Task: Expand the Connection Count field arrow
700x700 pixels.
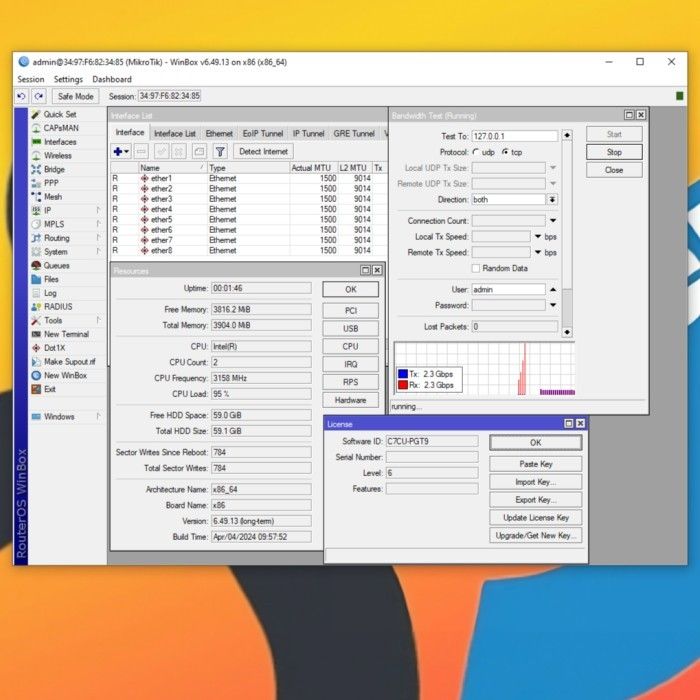Action: click(552, 221)
